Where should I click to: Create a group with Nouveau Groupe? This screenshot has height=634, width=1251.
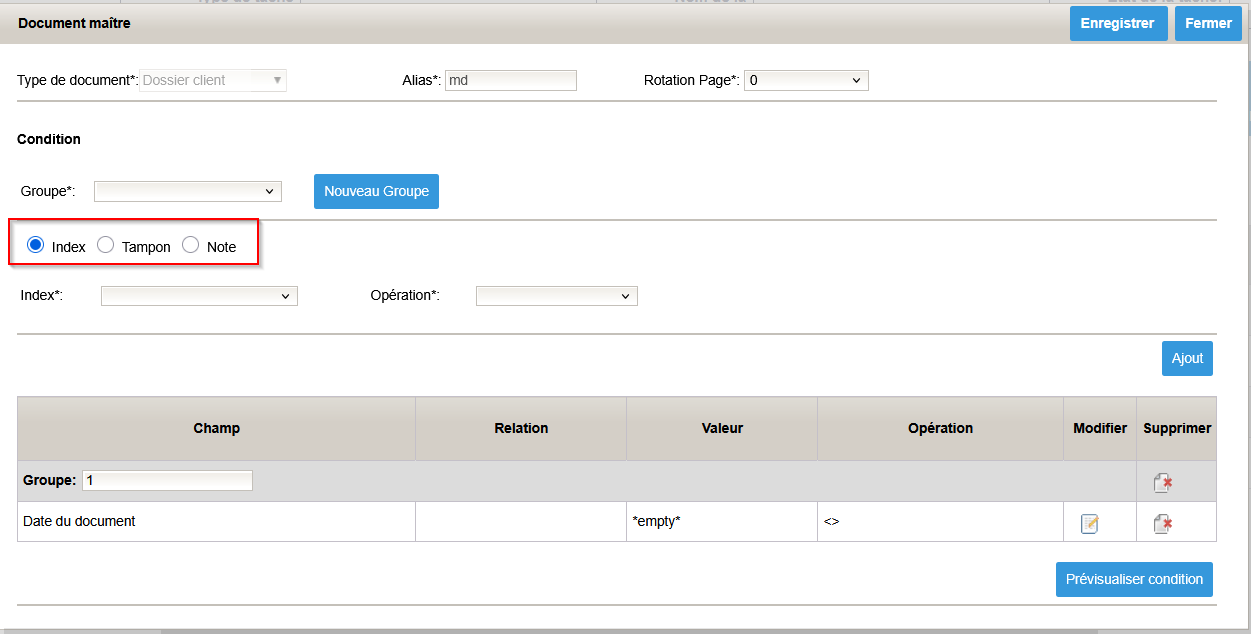[376, 191]
